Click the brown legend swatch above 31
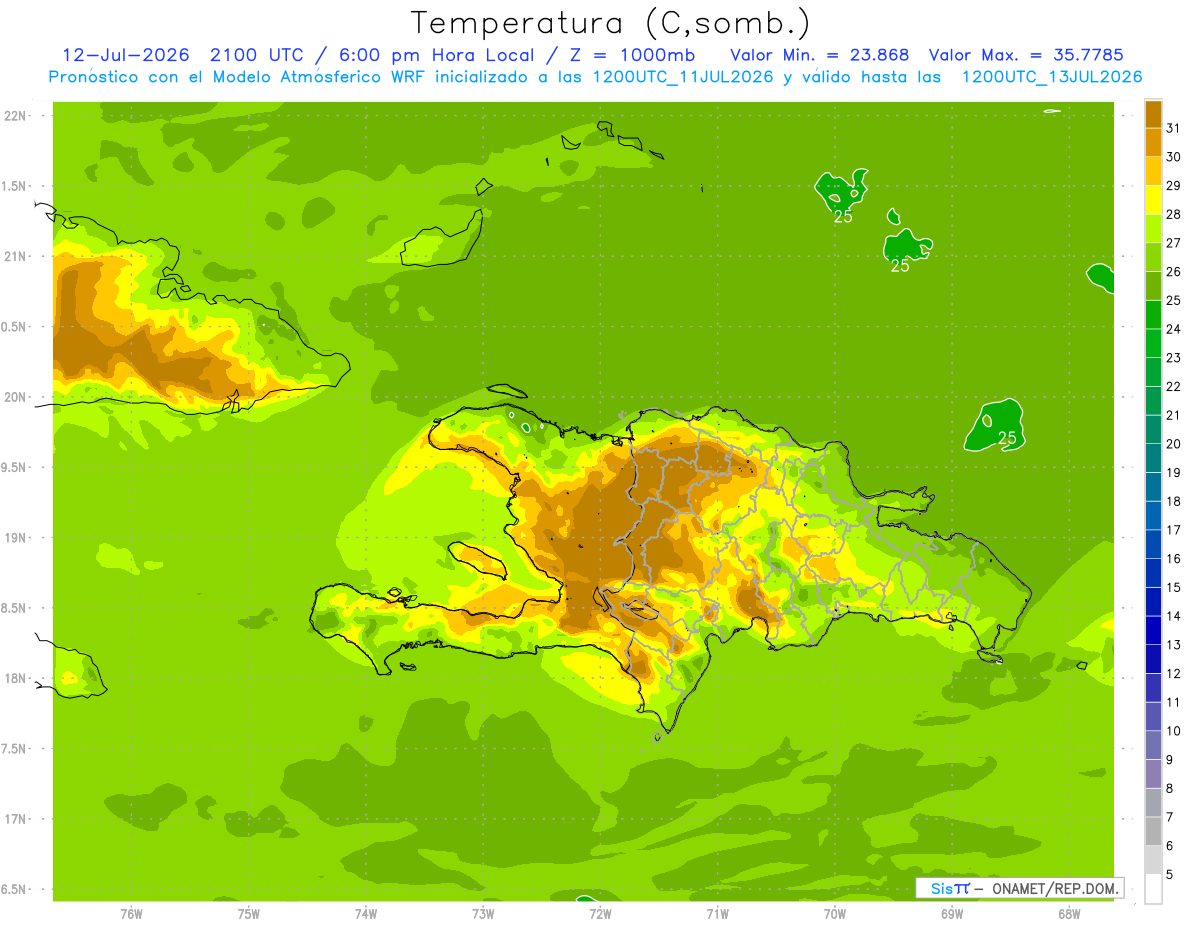The height and width of the screenshot is (927, 1200). coord(1153,114)
